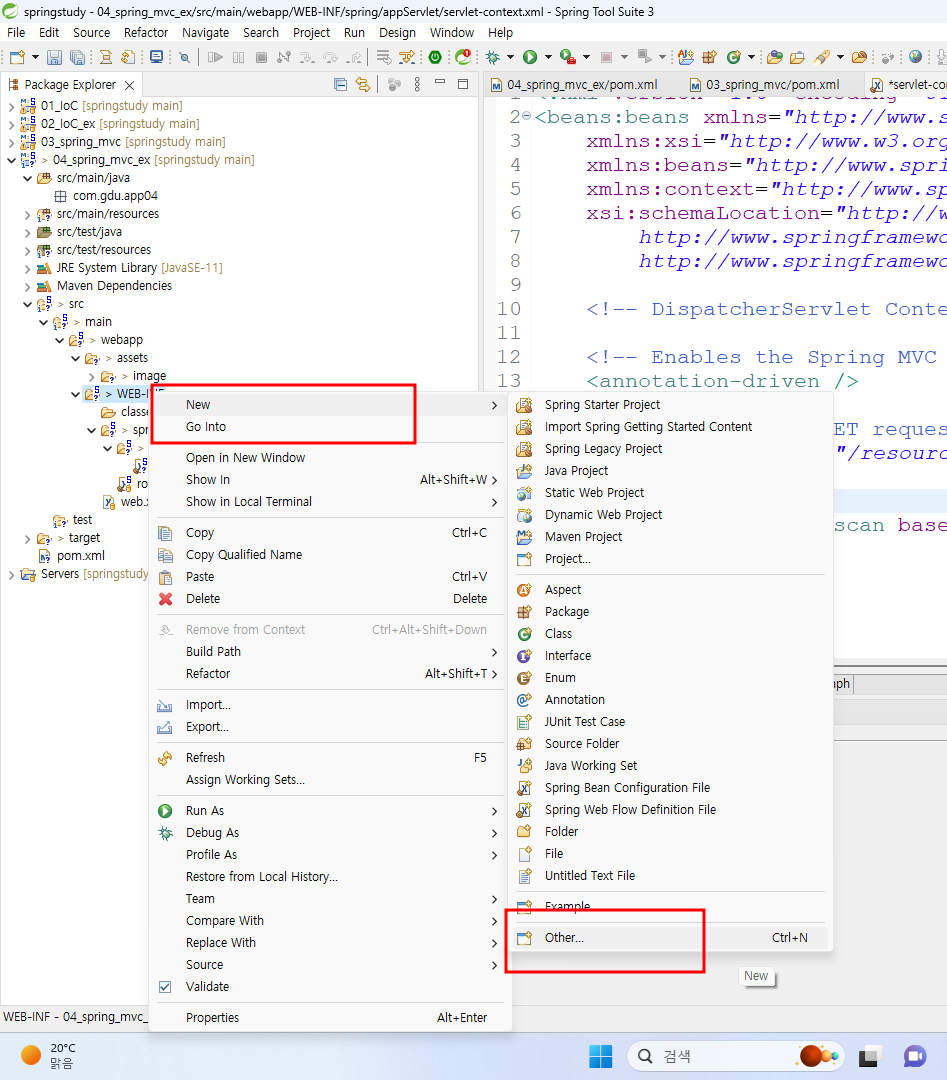The width and height of the screenshot is (947, 1080).
Task: Select com.gdu.app04 package
Action: pyautogui.click(x=115, y=196)
